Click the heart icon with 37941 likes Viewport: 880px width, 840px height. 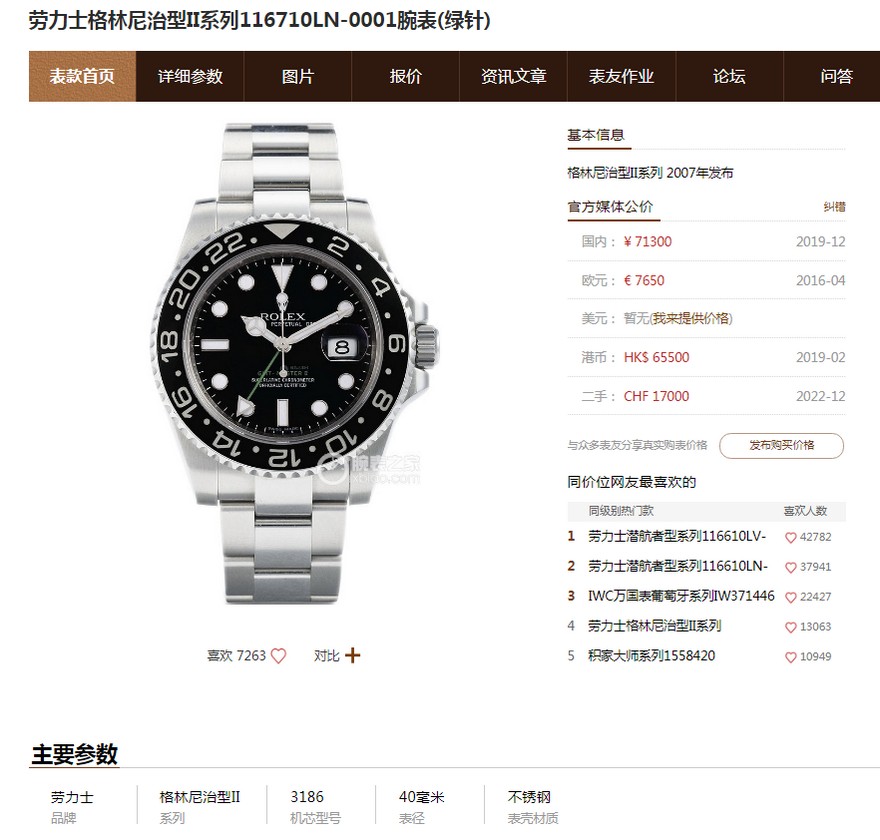click(x=790, y=567)
